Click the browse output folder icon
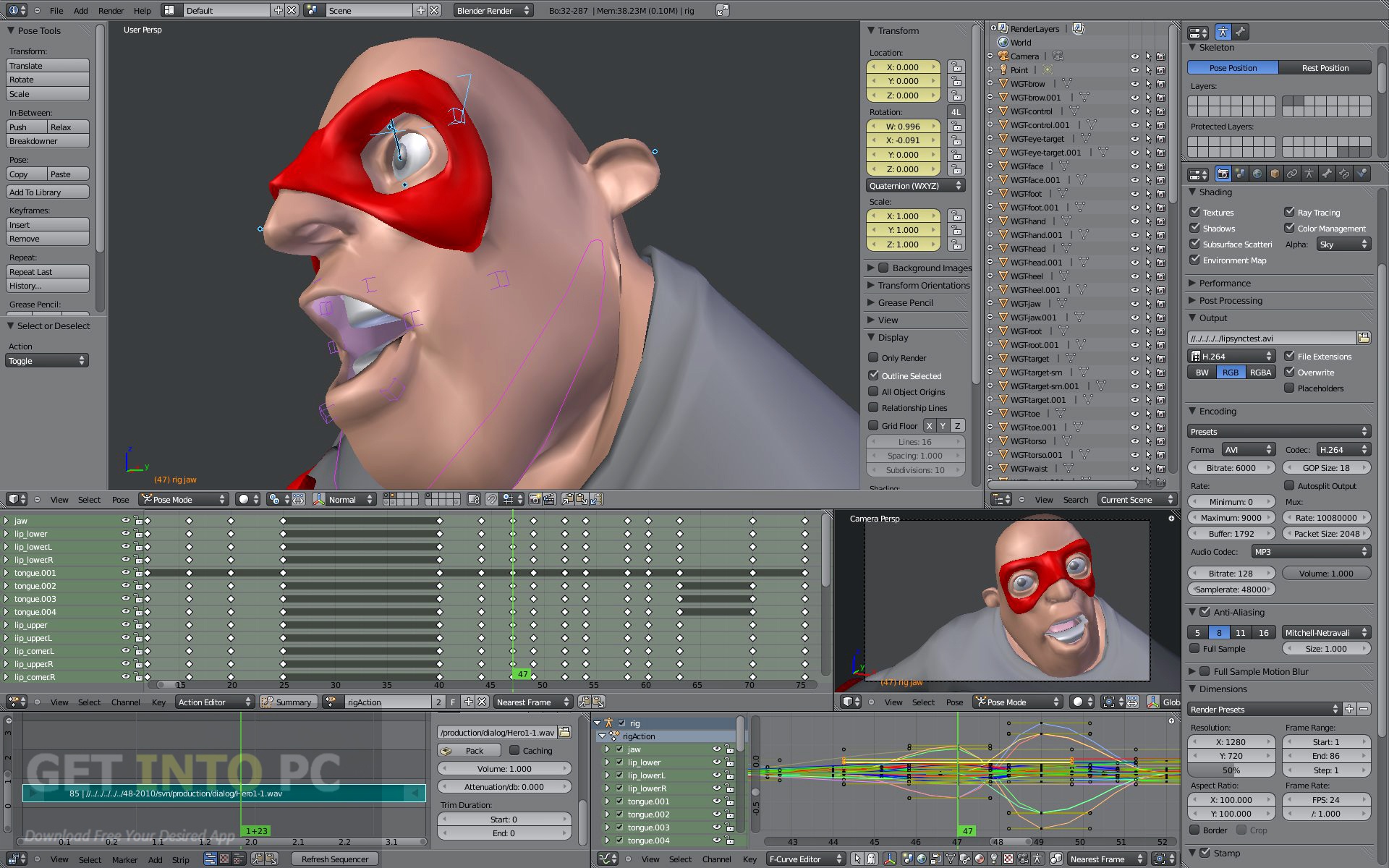 click(x=1364, y=338)
